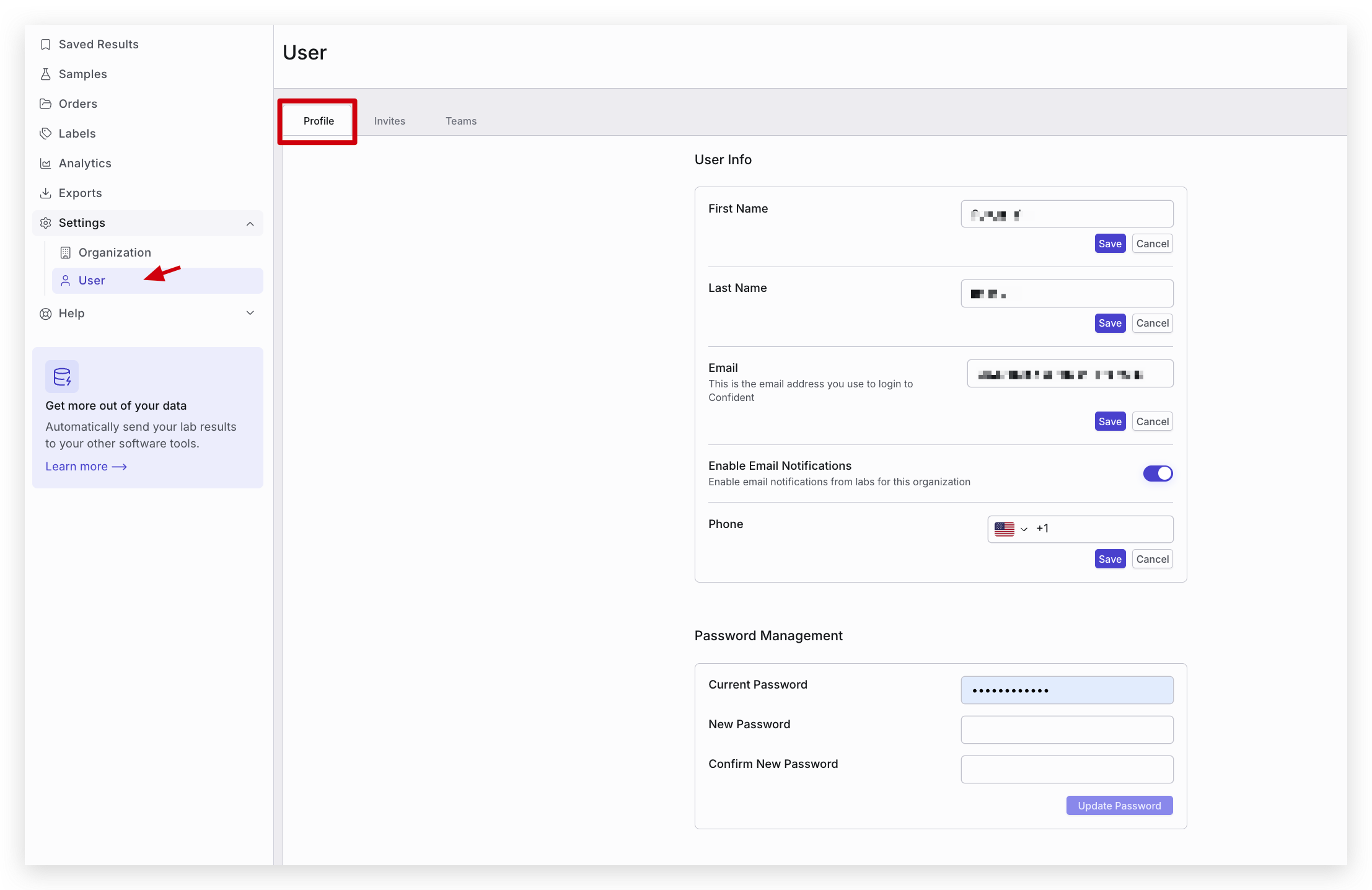Screen dimensions: 1372x890
Task: Click the Update Password button
Action: [1119, 806]
